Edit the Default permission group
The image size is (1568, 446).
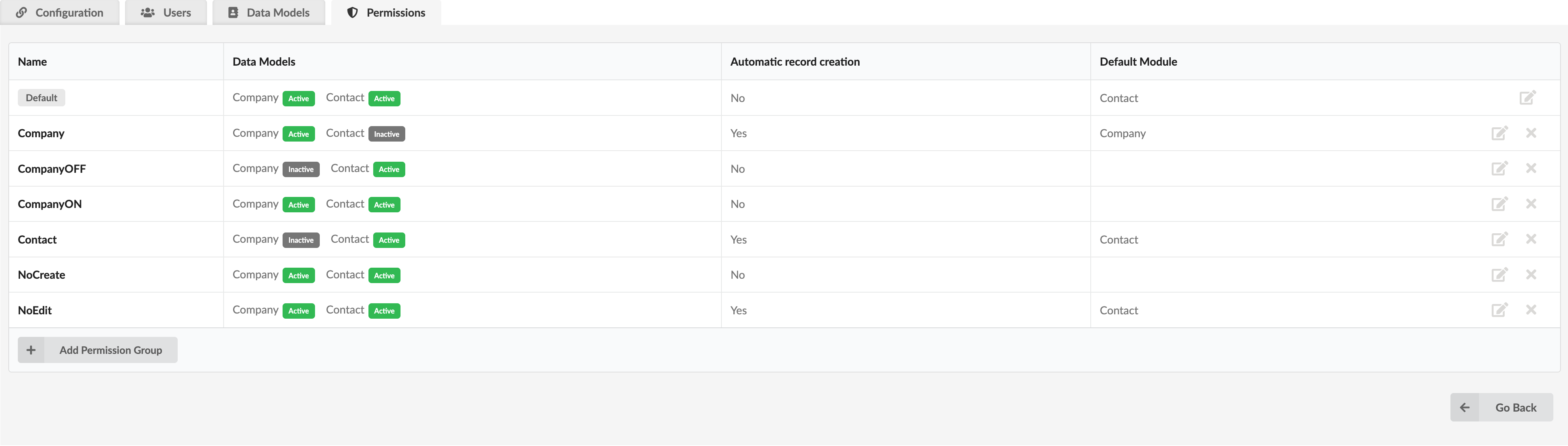(1527, 97)
